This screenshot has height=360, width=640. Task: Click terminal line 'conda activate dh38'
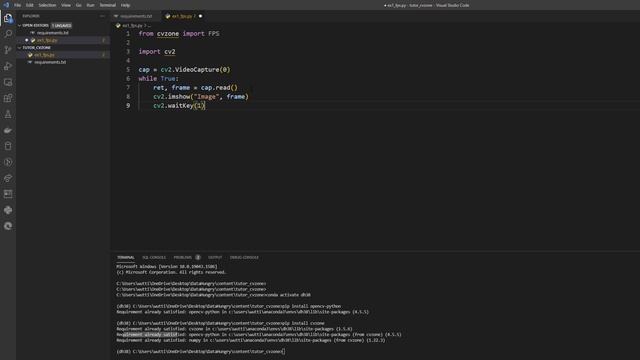click(213, 295)
